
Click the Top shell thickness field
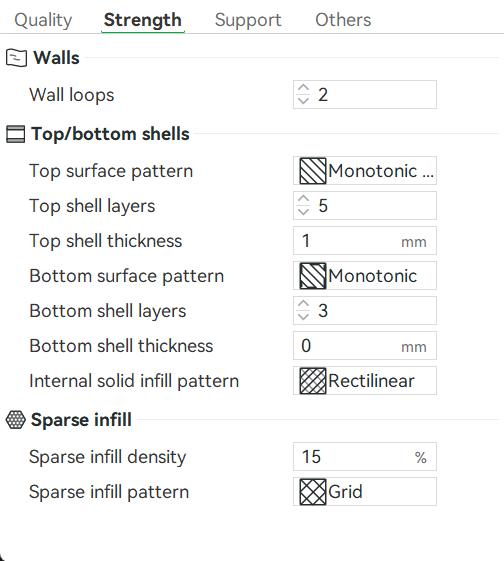pos(365,240)
